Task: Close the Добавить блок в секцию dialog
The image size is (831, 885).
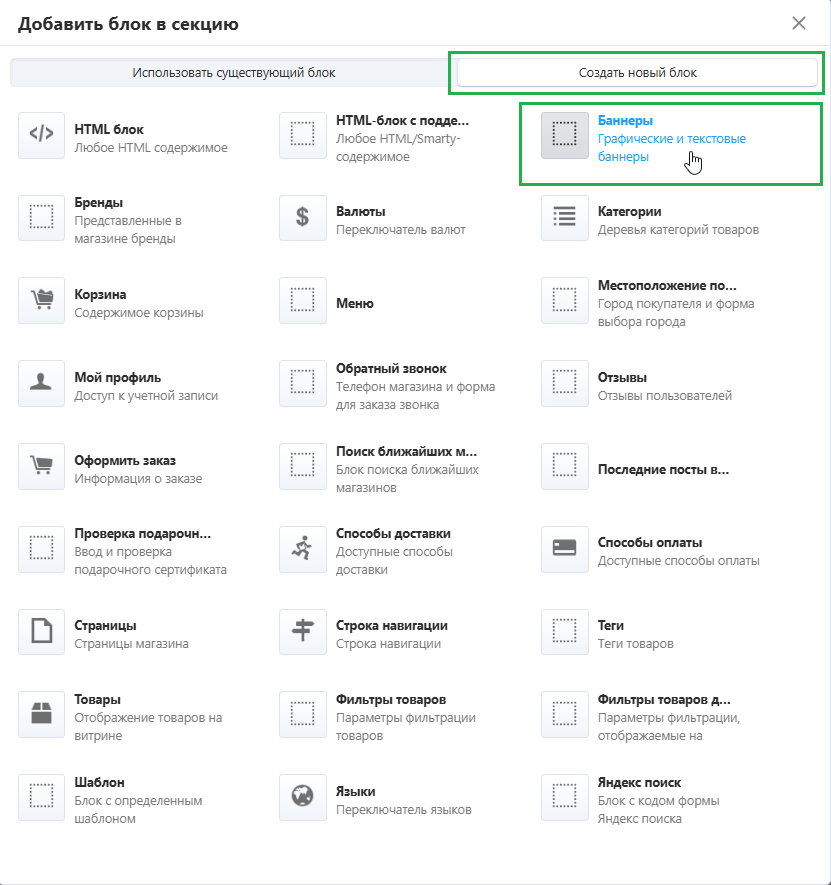Action: coord(798,23)
